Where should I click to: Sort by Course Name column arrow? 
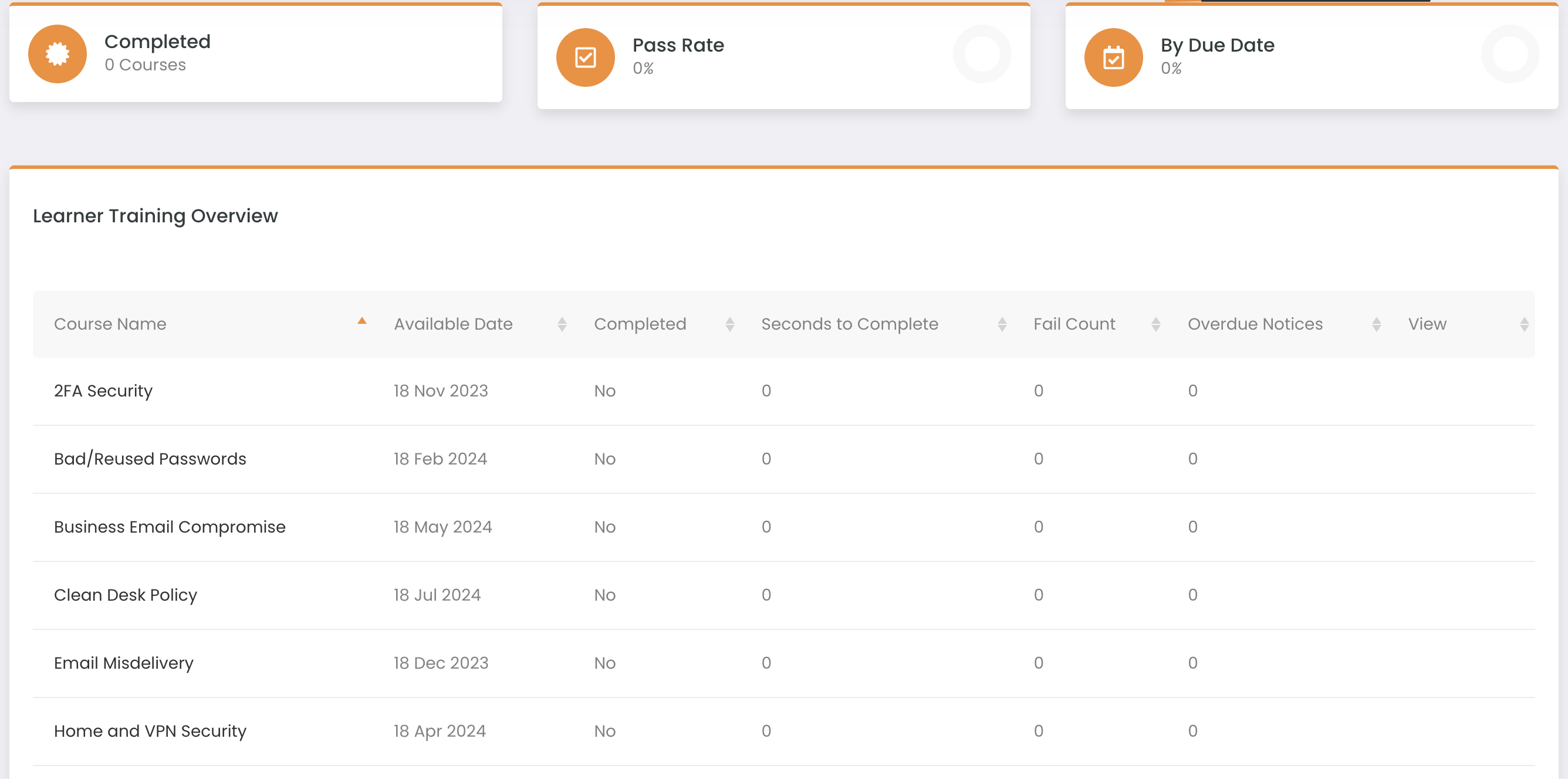click(361, 321)
